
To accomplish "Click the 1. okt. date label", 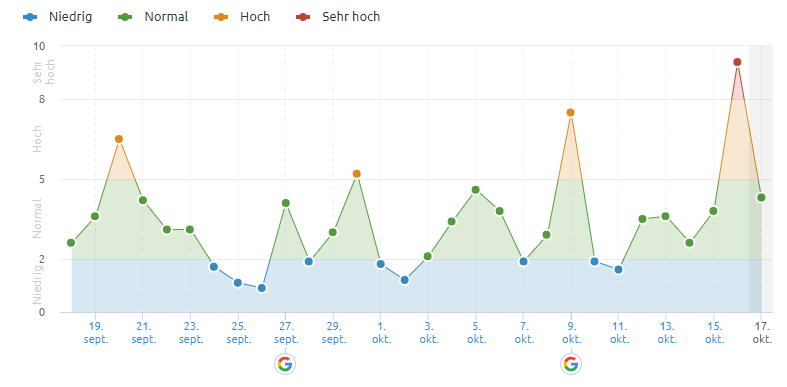I will [381, 333].
